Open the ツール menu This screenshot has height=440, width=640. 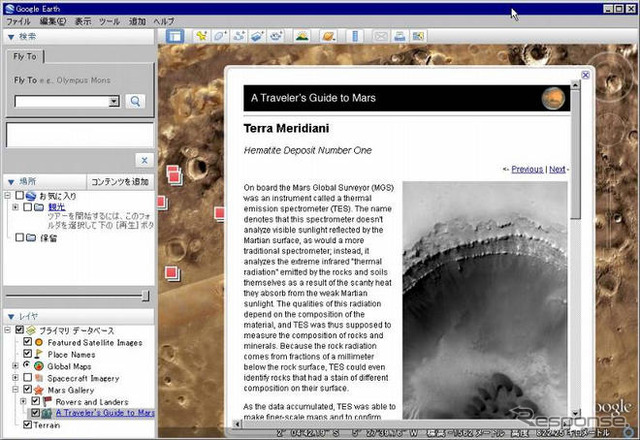click(x=109, y=21)
